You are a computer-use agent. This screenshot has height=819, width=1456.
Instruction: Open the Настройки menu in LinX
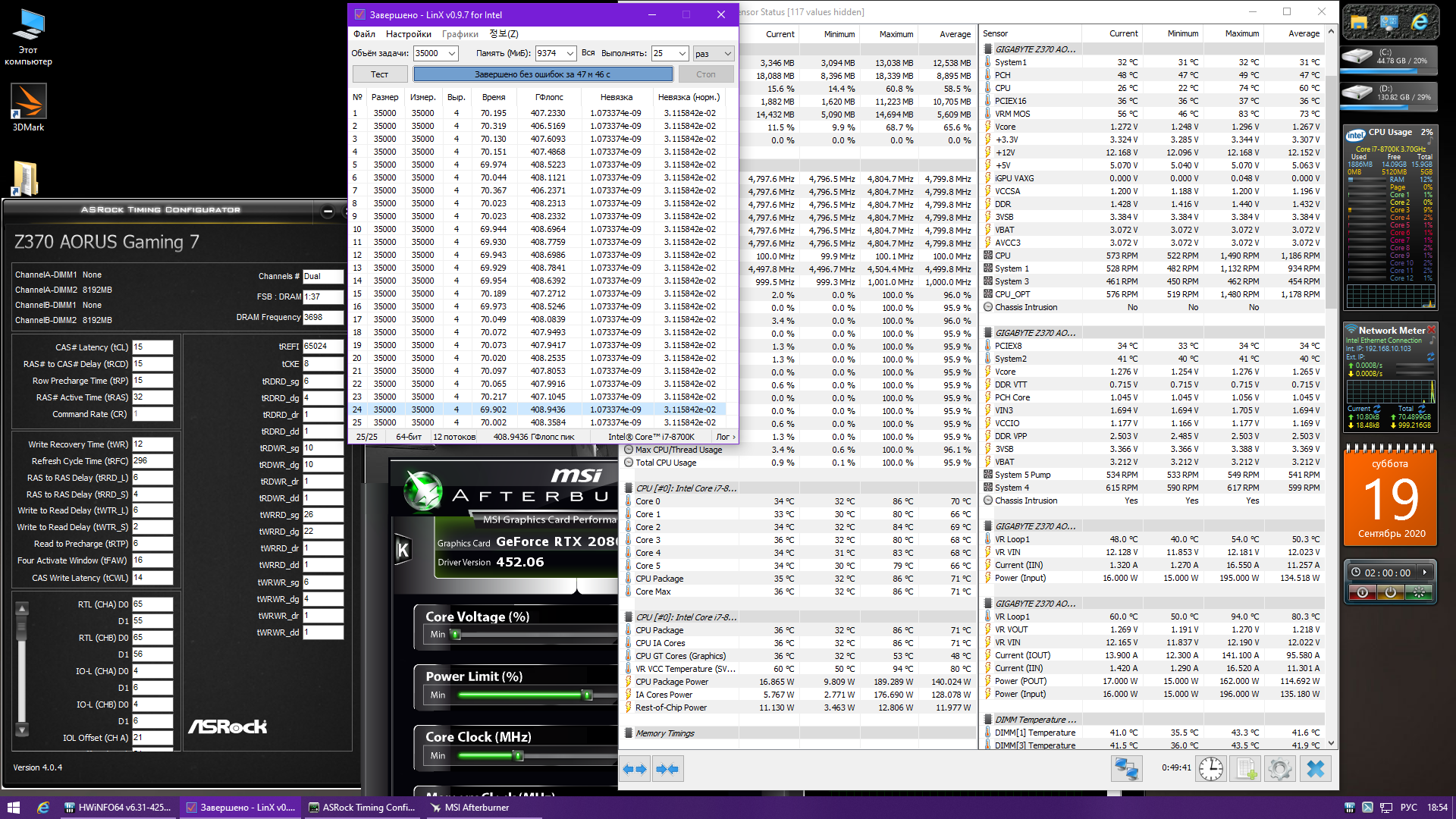tap(408, 34)
